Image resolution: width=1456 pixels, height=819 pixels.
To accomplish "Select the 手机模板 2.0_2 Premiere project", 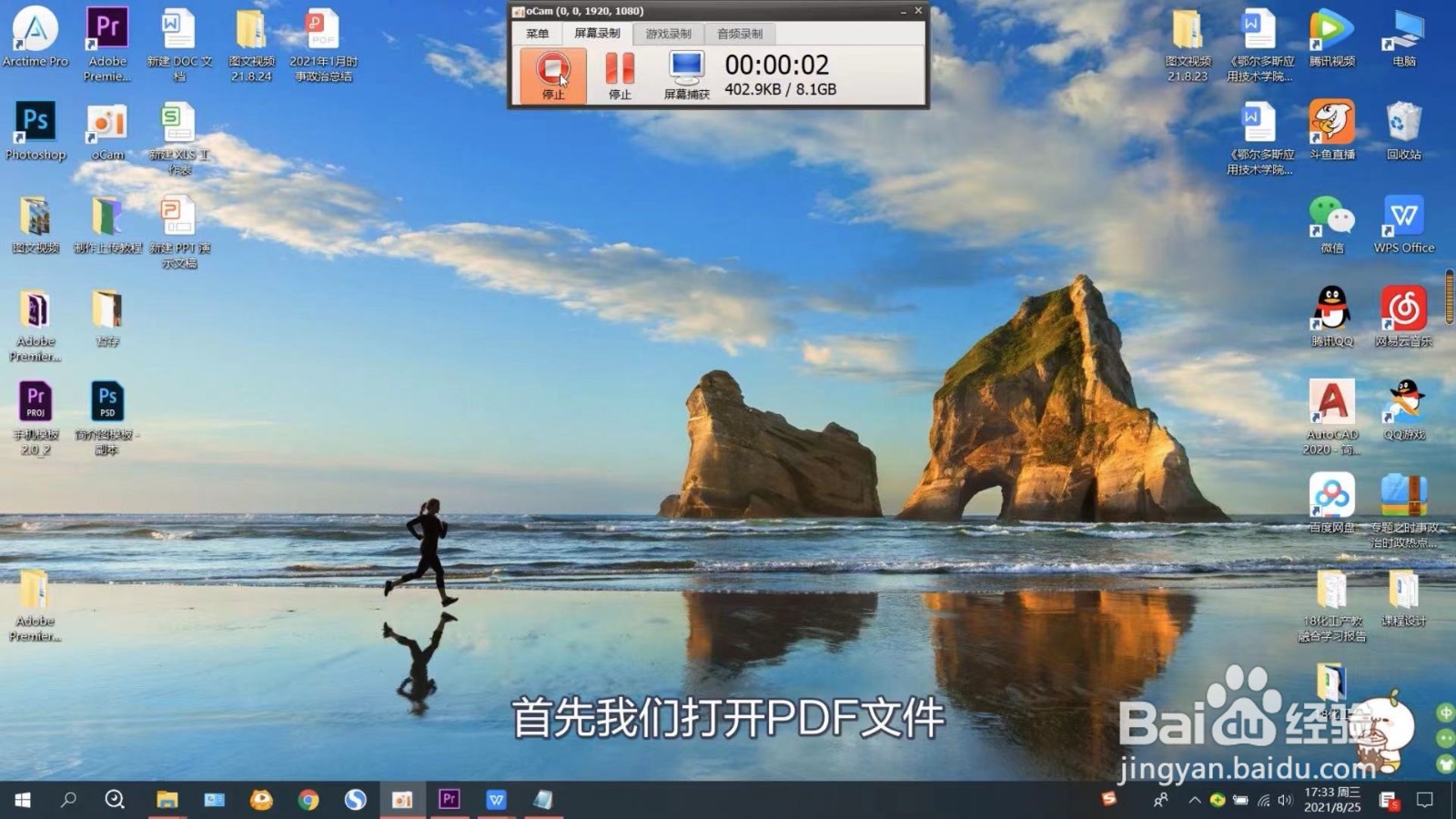I will coord(35,418).
